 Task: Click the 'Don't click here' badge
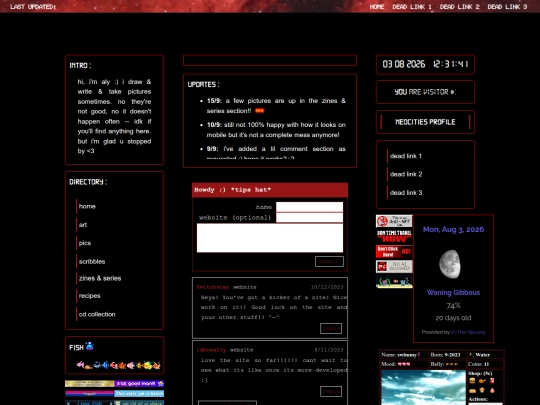[x=394, y=251]
